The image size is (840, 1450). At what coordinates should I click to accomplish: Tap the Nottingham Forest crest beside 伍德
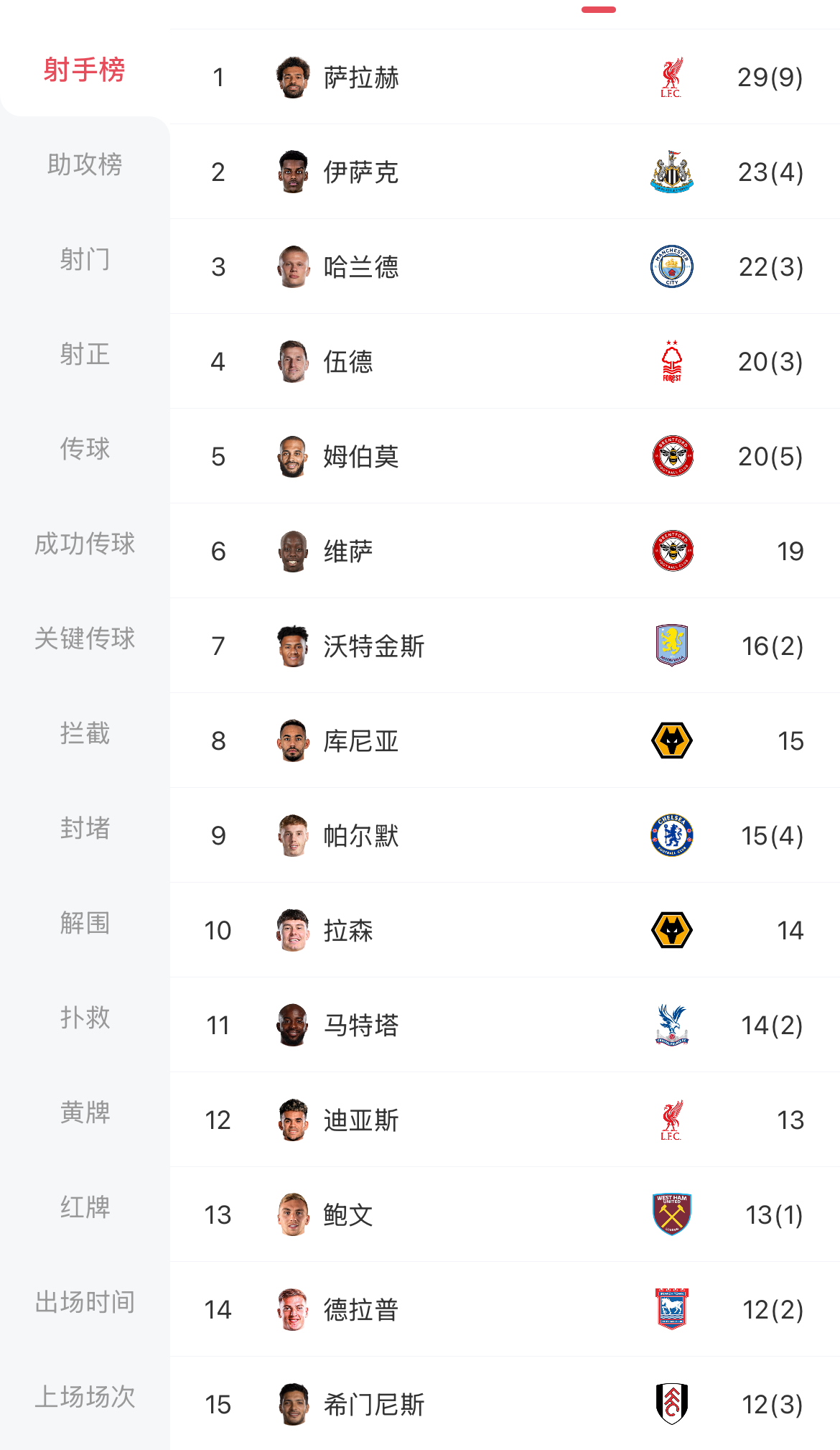(671, 362)
